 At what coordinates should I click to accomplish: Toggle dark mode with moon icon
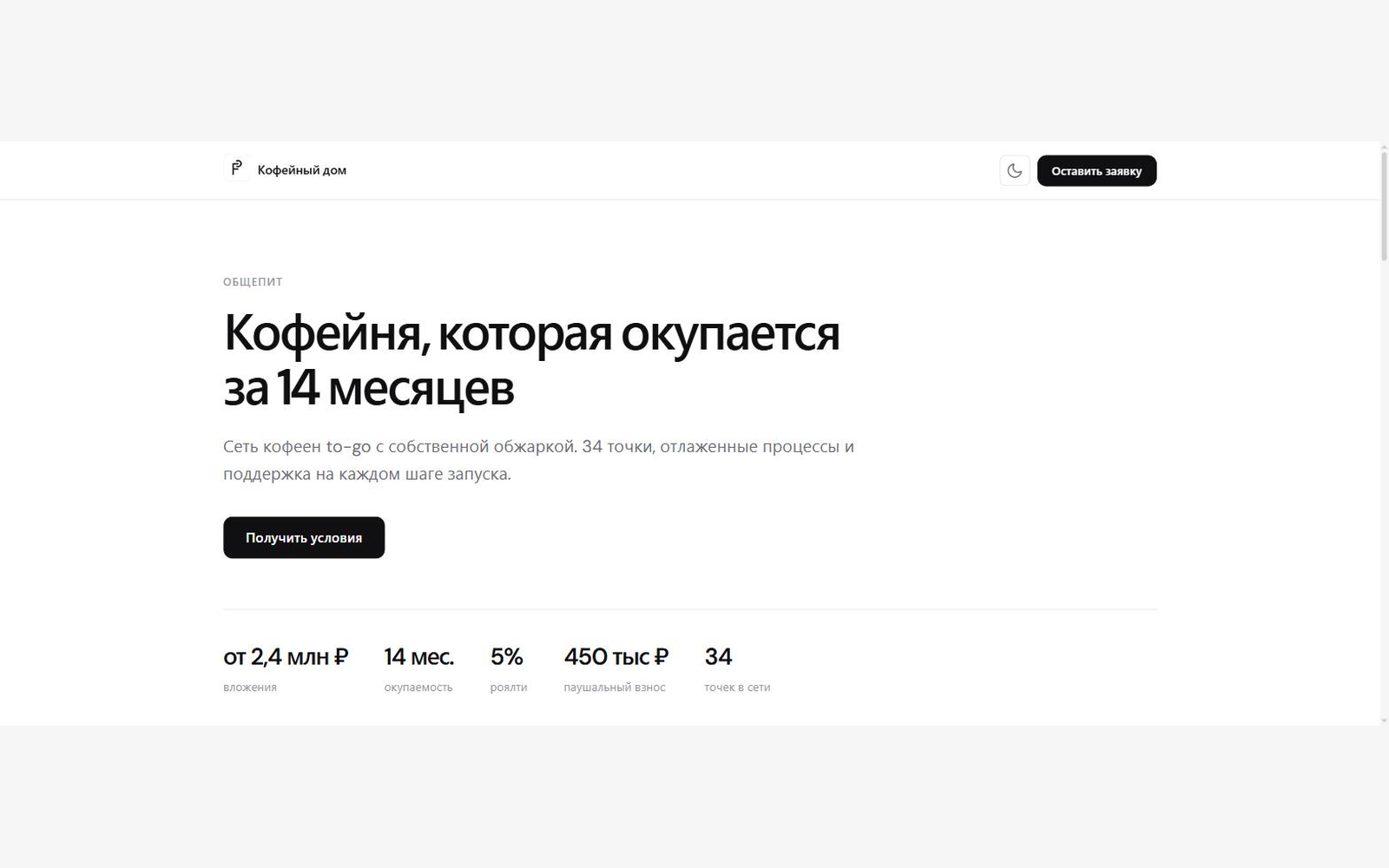1015,171
